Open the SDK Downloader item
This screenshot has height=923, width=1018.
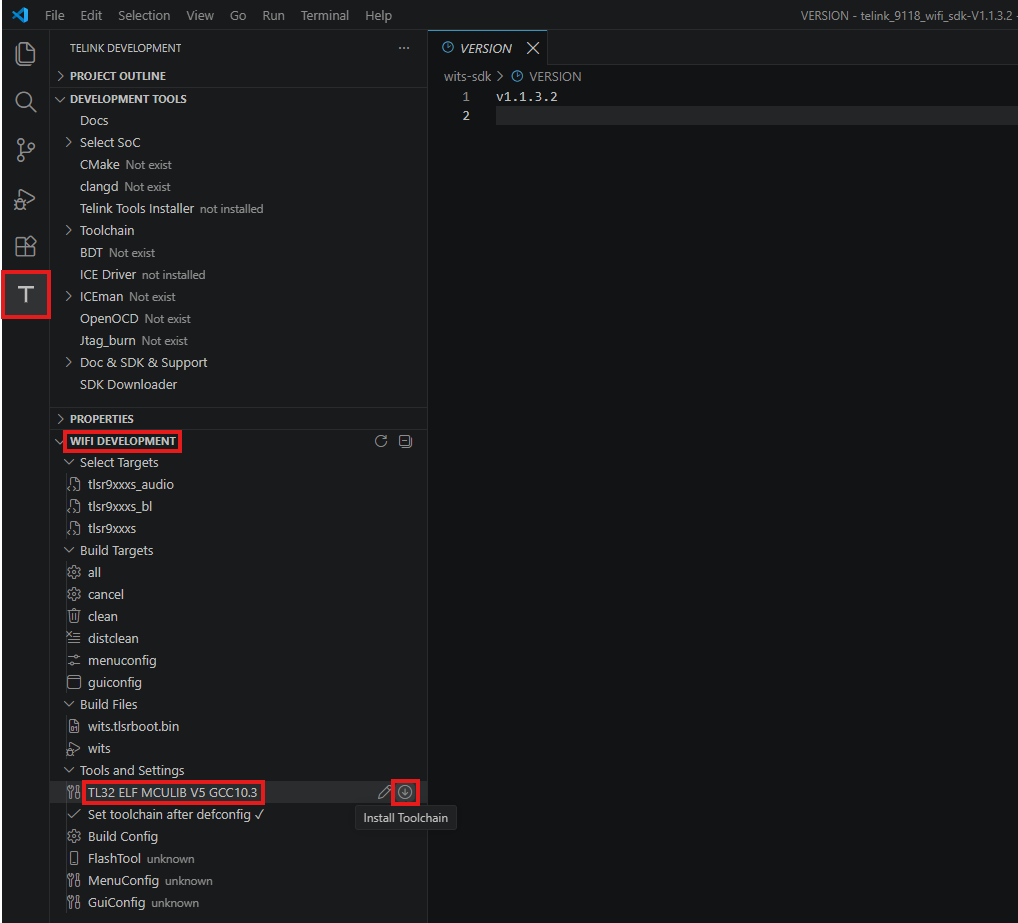(129, 384)
